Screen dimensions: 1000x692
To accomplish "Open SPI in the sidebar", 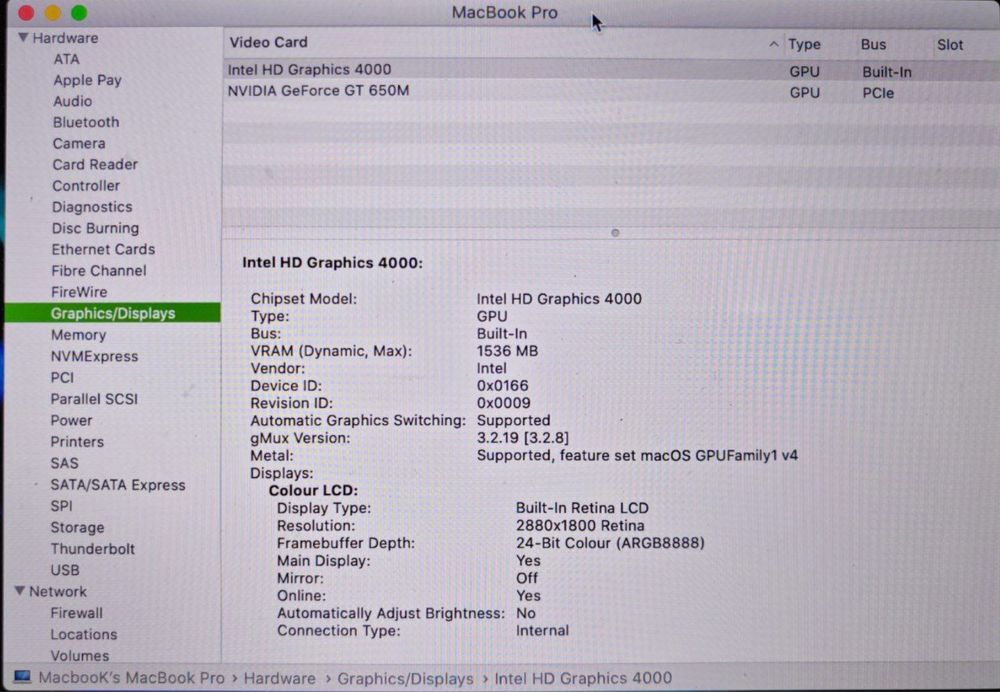I will 61,506.
